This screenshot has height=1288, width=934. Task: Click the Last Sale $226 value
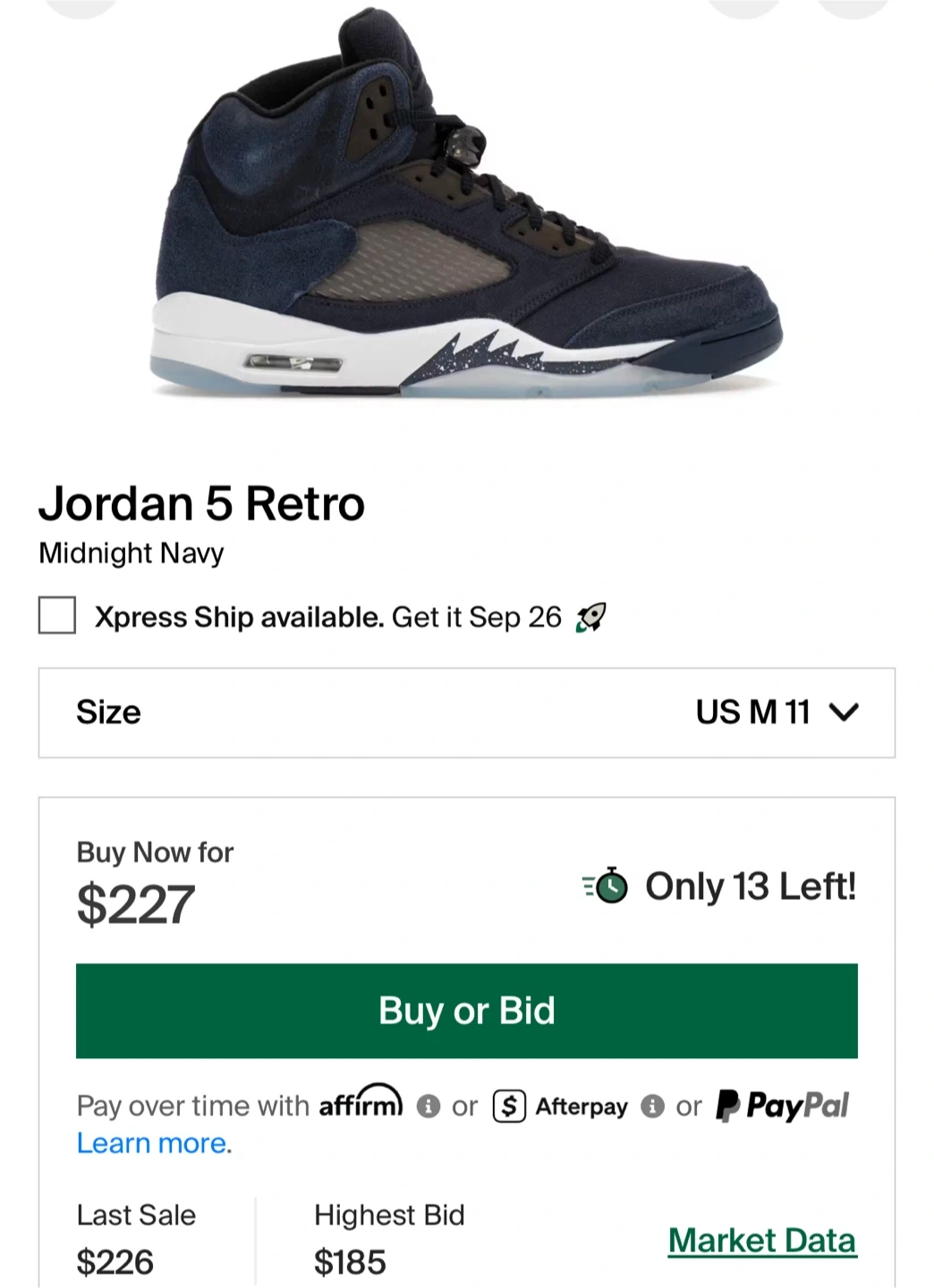click(x=115, y=1262)
